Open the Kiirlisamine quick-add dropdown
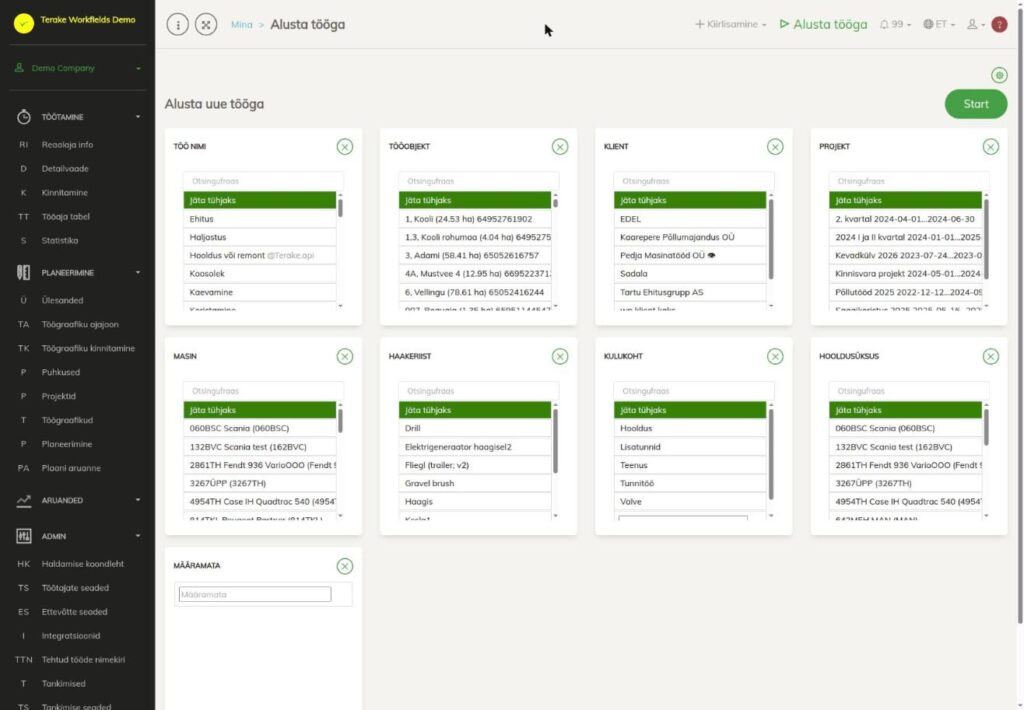 click(x=730, y=24)
